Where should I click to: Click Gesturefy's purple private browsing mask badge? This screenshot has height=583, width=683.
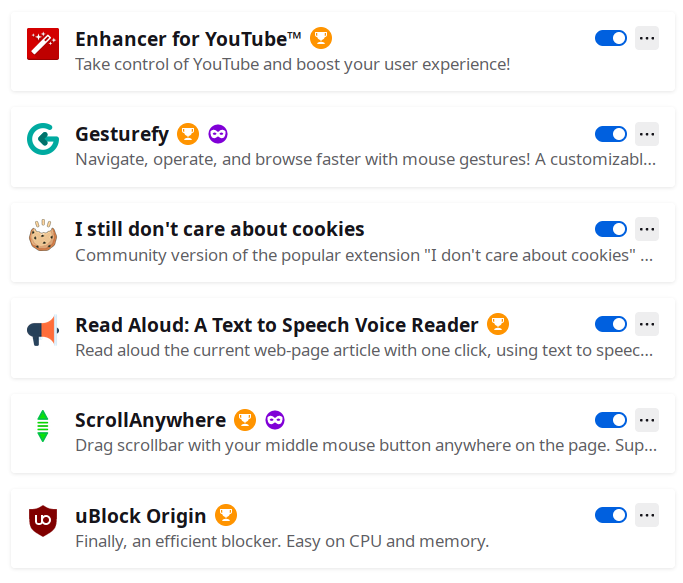tap(218, 134)
